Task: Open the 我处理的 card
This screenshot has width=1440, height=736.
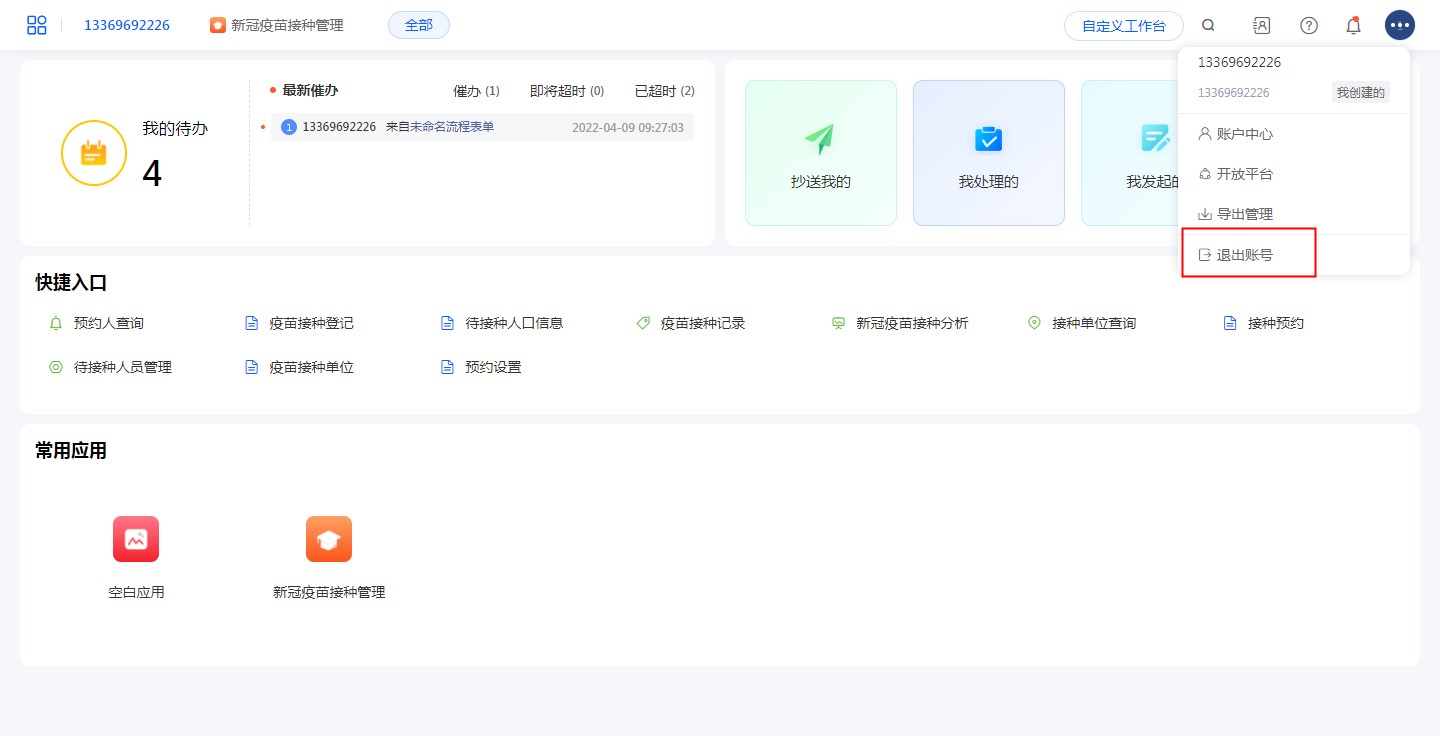Action: (988, 153)
